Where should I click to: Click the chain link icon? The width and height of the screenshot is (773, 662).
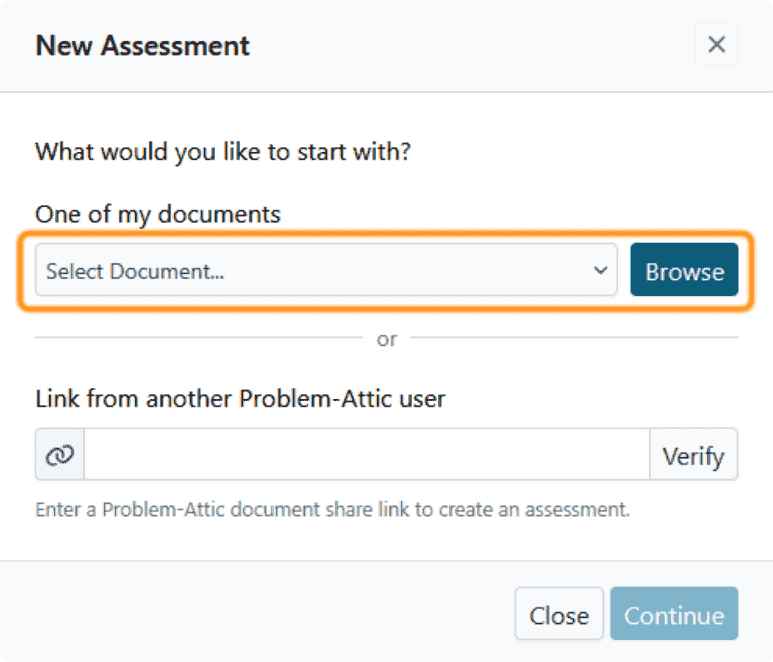click(60, 455)
